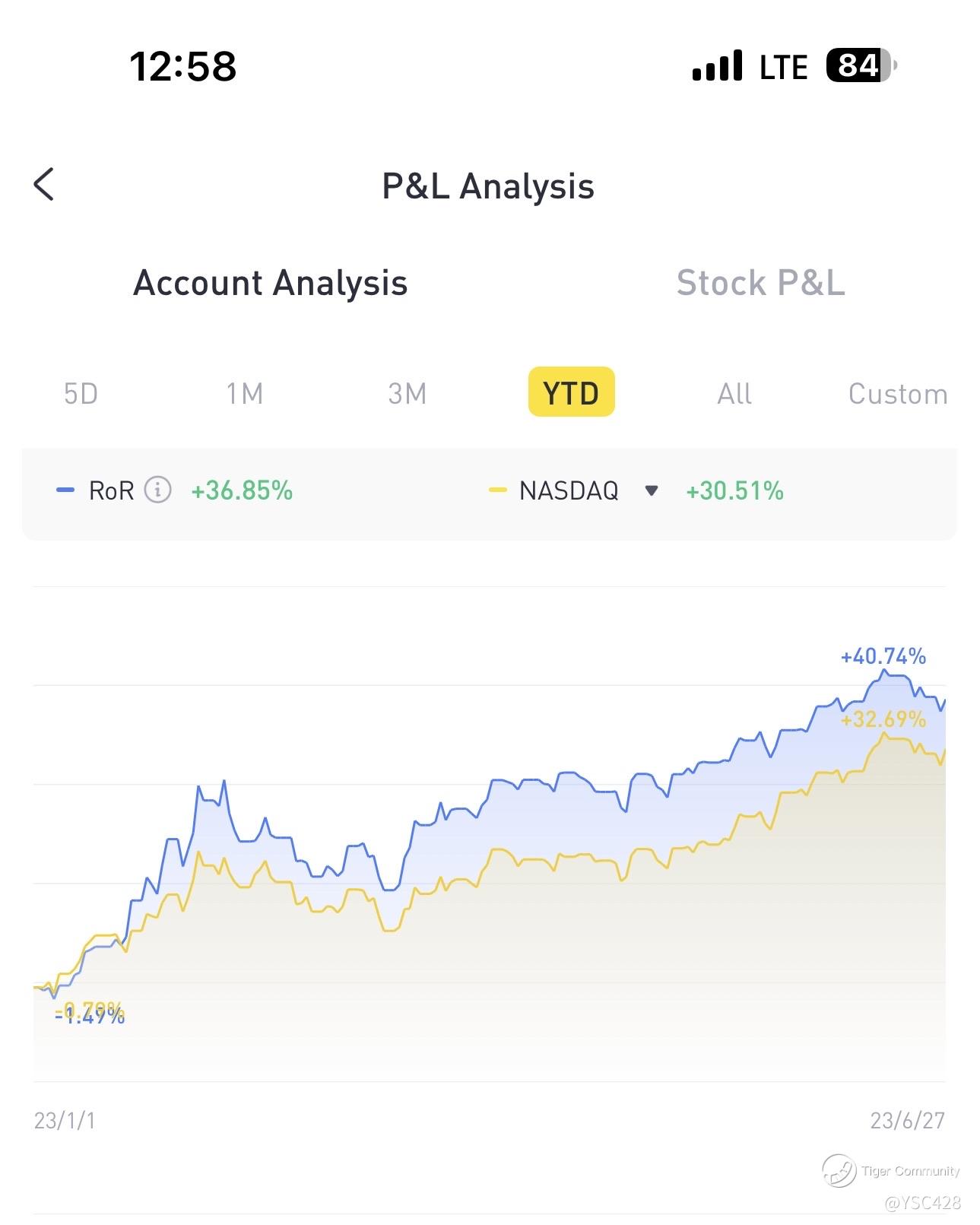Click the @YSC428 username watermark

pos(922,1203)
